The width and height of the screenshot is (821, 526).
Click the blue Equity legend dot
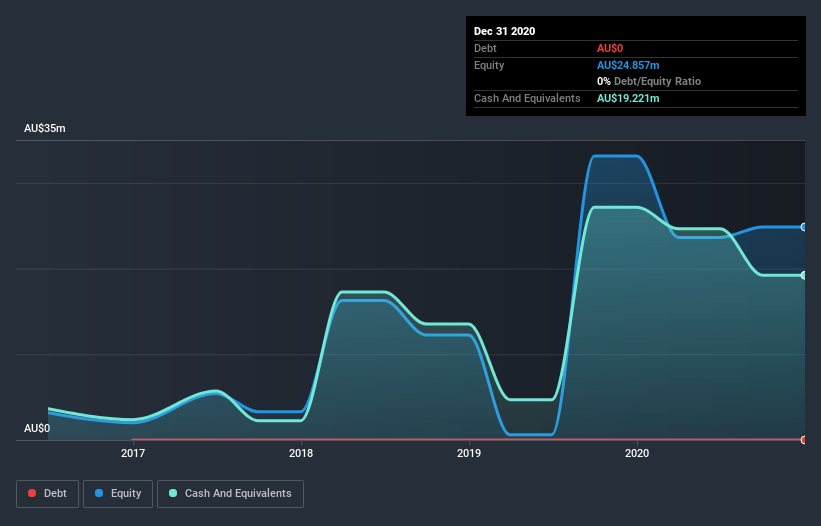[x=99, y=493]
